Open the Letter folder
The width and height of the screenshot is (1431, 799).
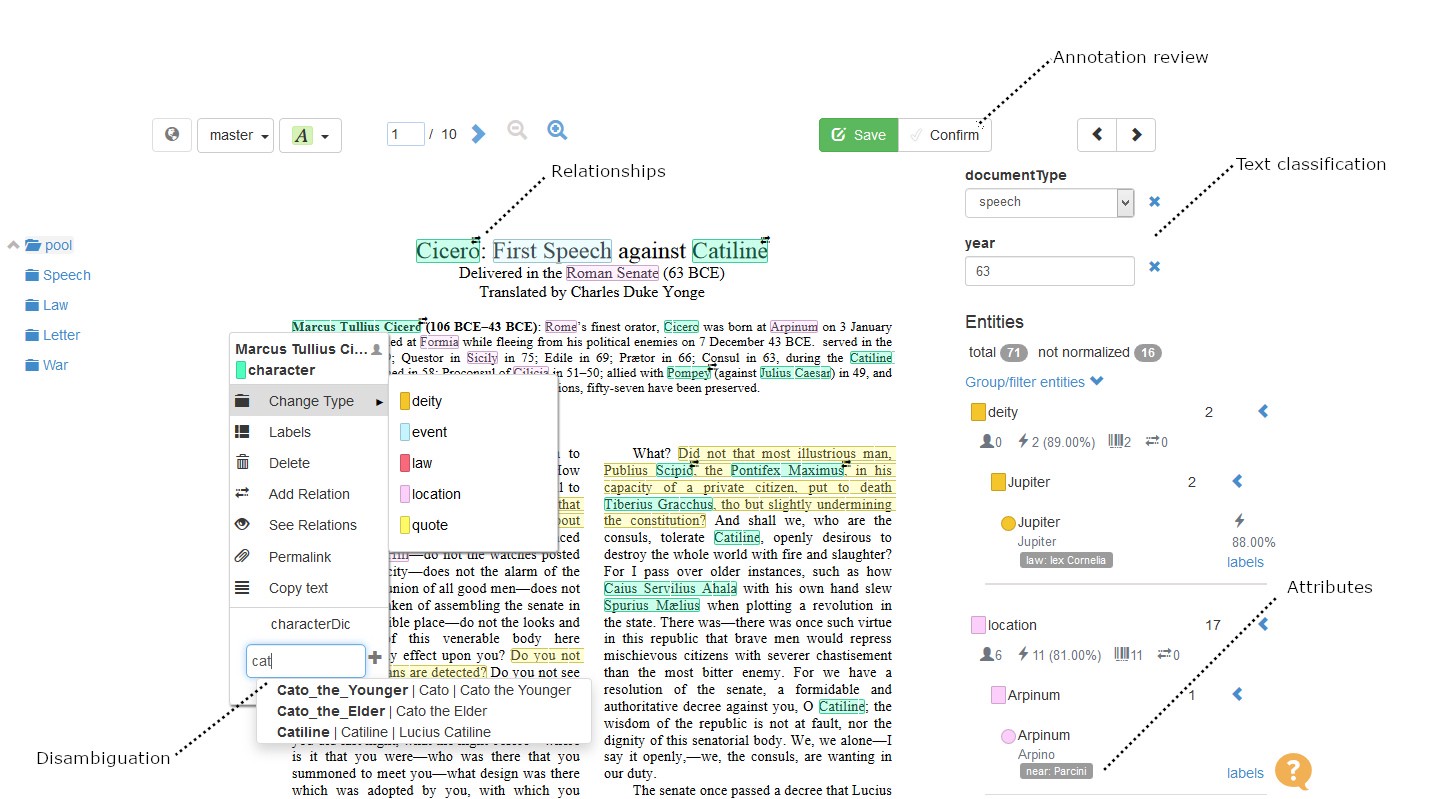(53, 335)
